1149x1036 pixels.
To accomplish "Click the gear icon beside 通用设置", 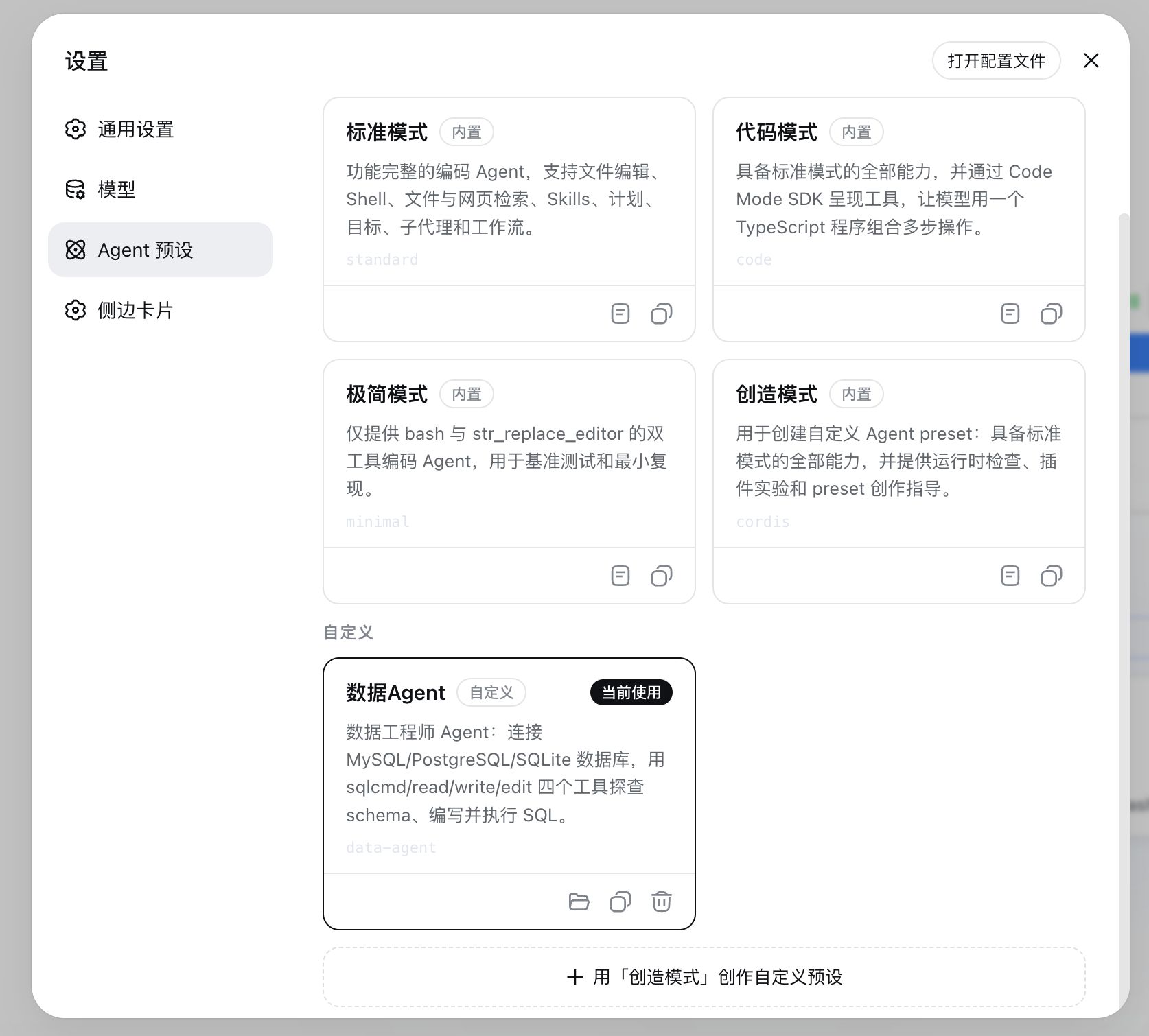I will (x=76, y=129).
